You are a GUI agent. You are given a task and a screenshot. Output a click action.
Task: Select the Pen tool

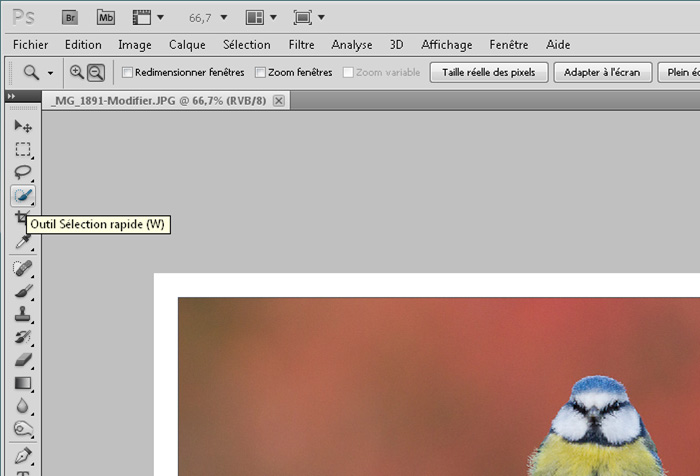23,455
